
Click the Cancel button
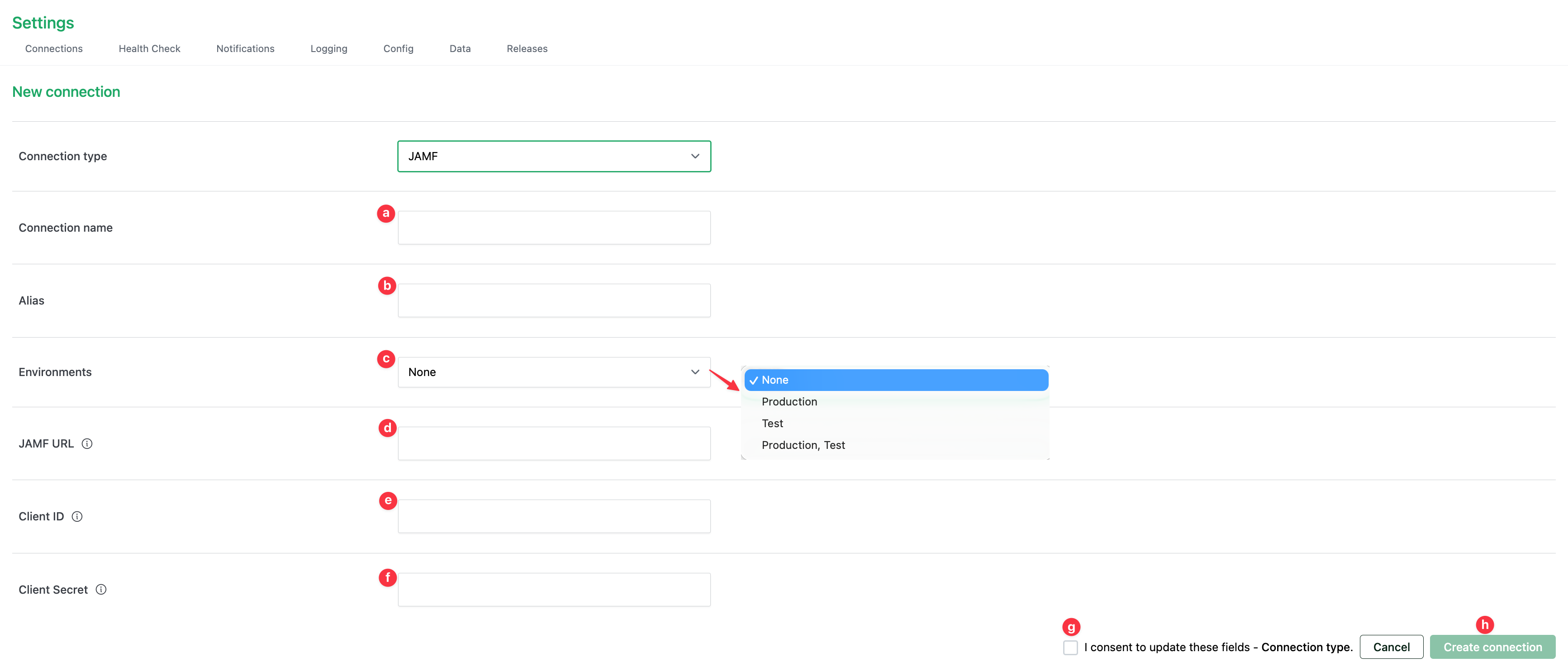click(1391, 647)
